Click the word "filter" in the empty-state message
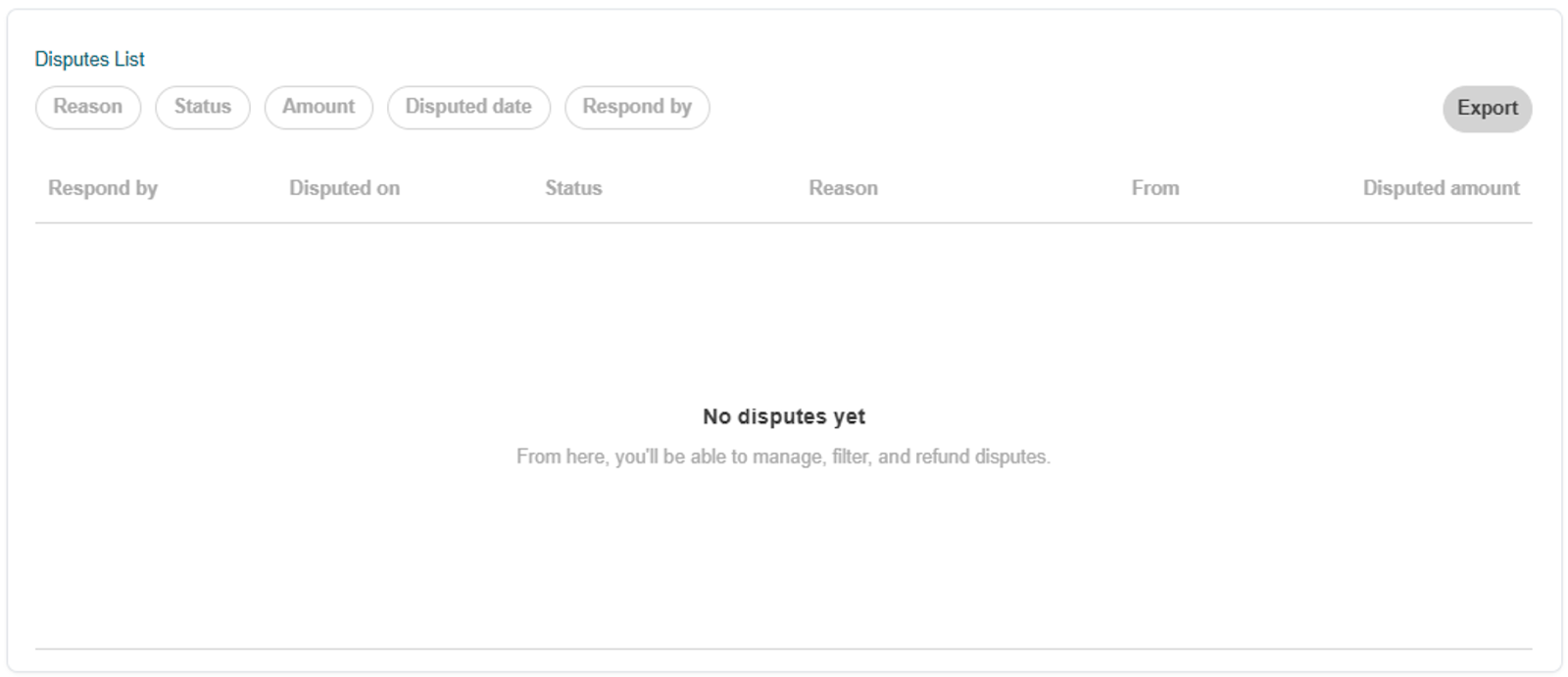Screen dimensions: 1568x677 pos(852,457)
